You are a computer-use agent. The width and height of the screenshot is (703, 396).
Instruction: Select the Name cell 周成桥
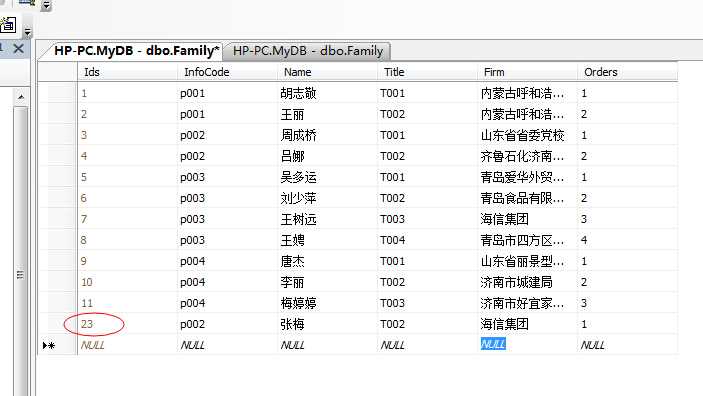point(327,135)
